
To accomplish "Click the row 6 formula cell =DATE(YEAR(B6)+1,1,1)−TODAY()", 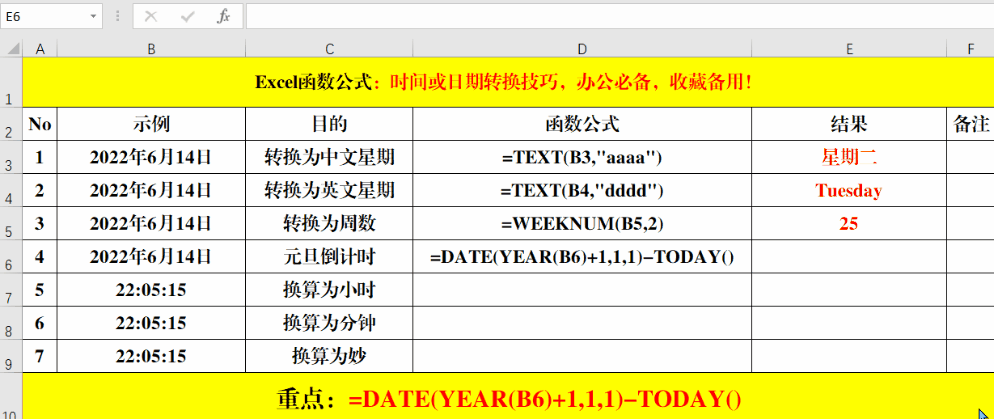I will 582,257.
